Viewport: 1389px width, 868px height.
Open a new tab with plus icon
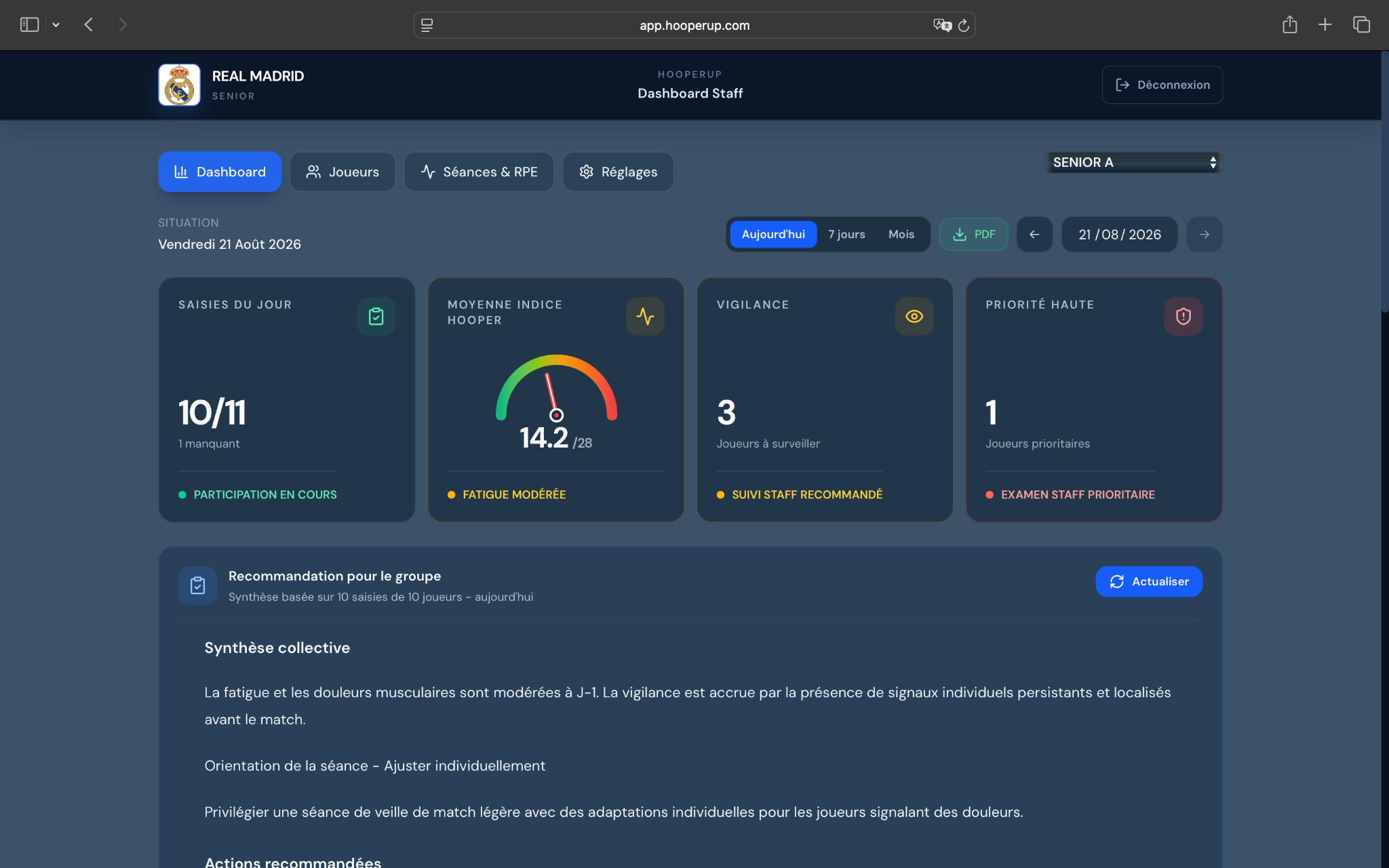(x=1325, y=25)
